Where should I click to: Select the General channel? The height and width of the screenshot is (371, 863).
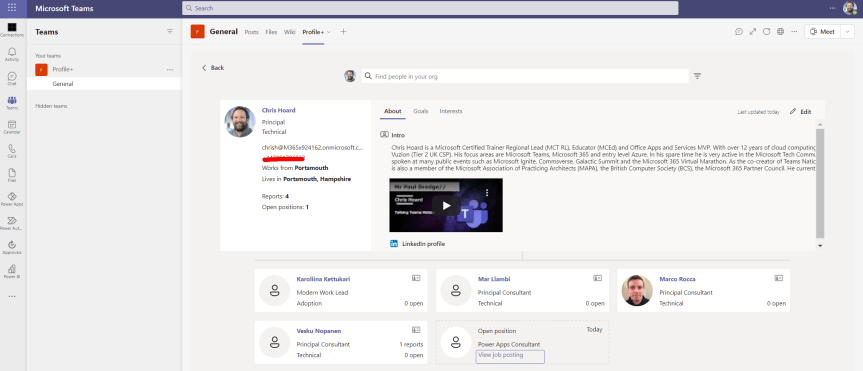coord(104,84)
